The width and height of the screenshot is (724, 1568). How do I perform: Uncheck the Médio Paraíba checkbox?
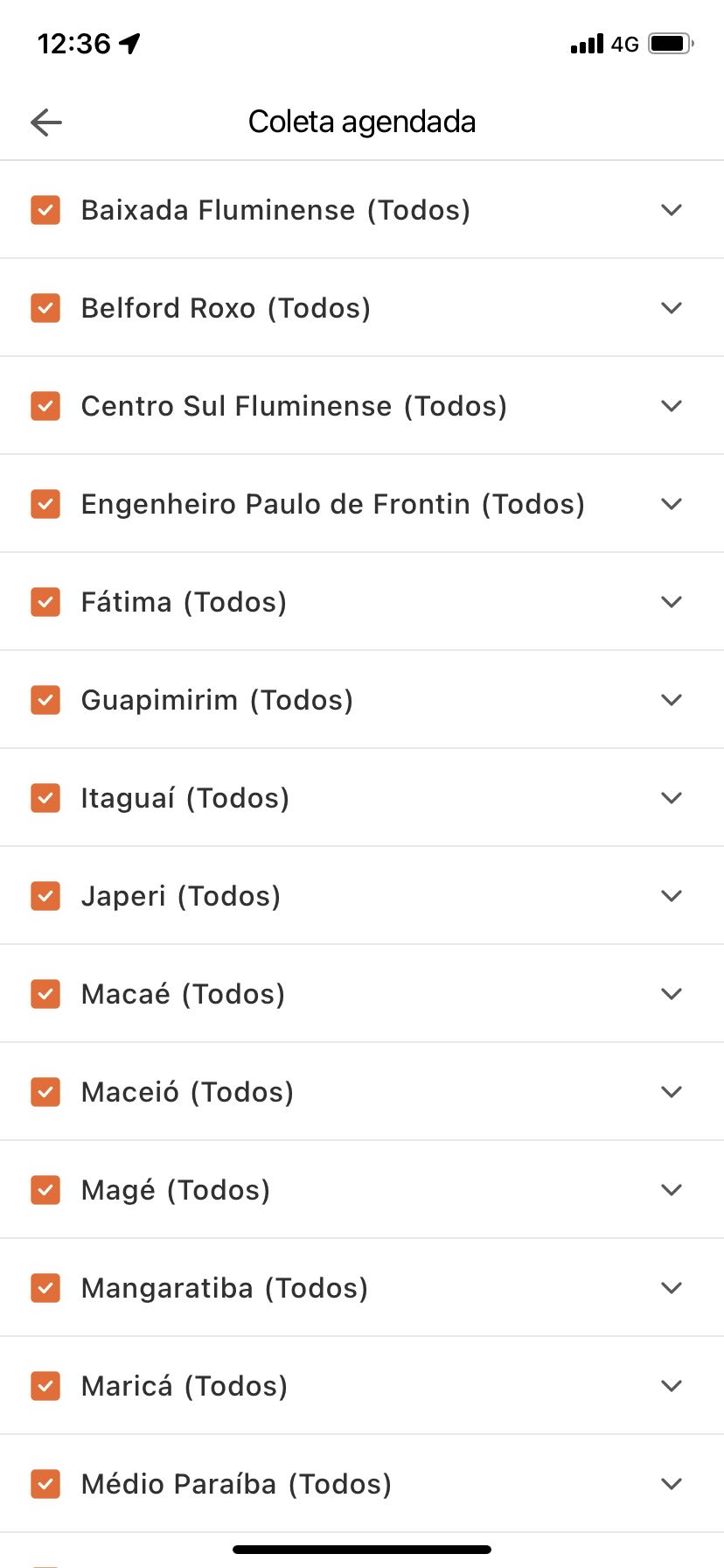(x=45, y=1484)
